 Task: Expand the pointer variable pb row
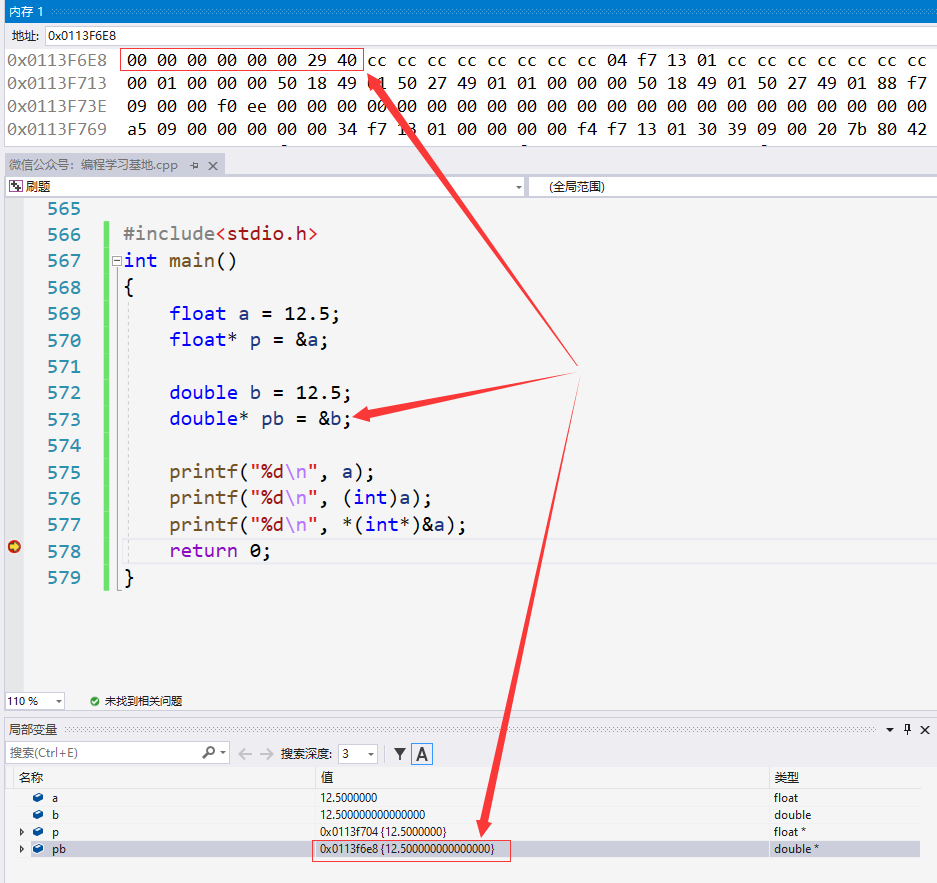point(22,849)
